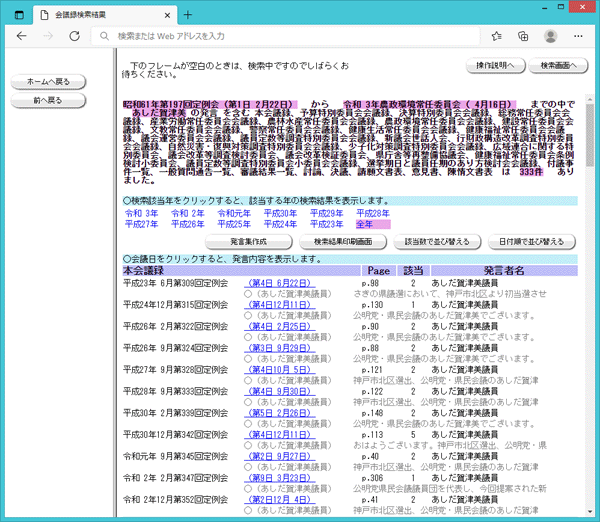Click the browser forward arrow
Screen dimensions: 600x522
(48, 36)
